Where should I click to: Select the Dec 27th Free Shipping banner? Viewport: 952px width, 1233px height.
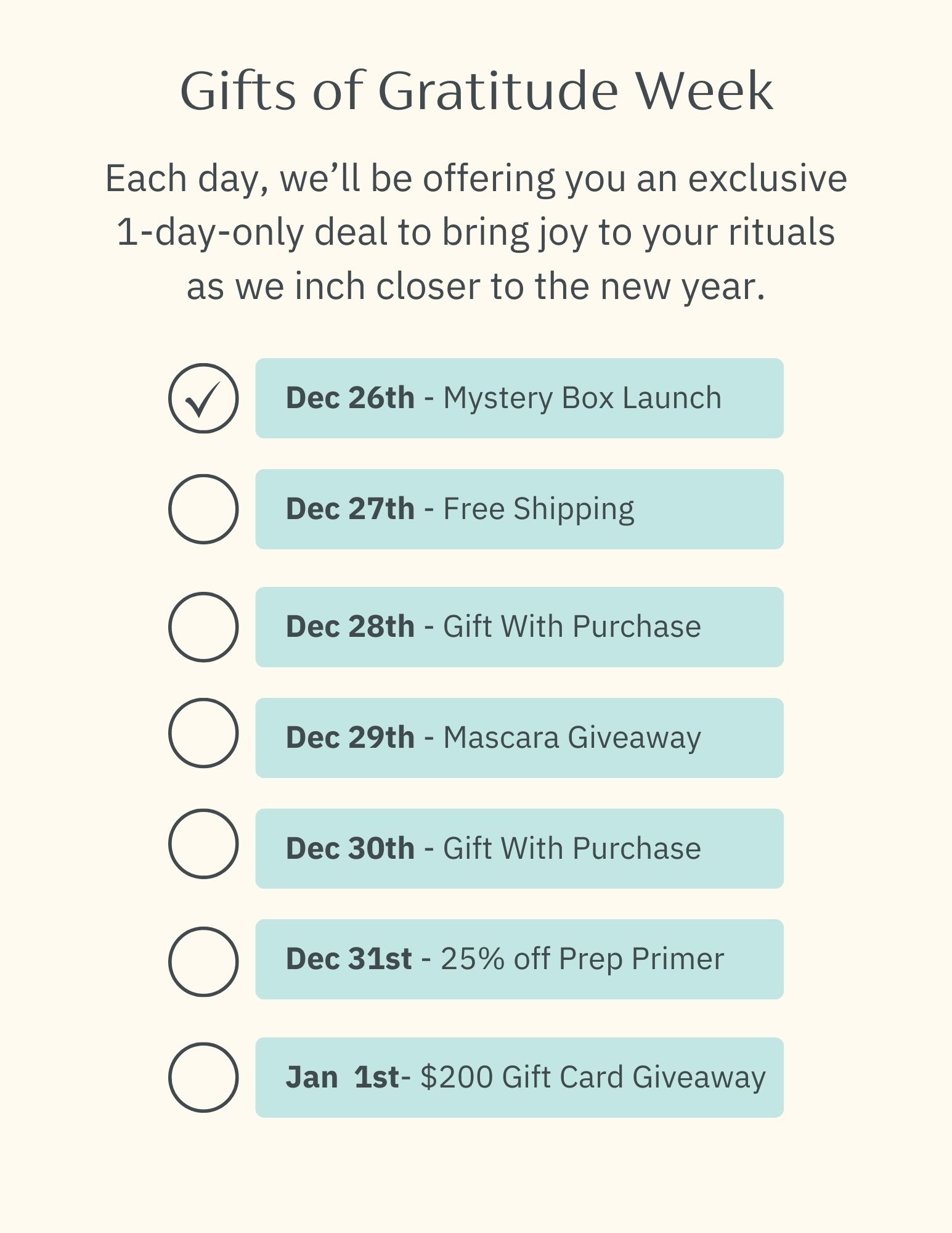(x=519, y=509)
